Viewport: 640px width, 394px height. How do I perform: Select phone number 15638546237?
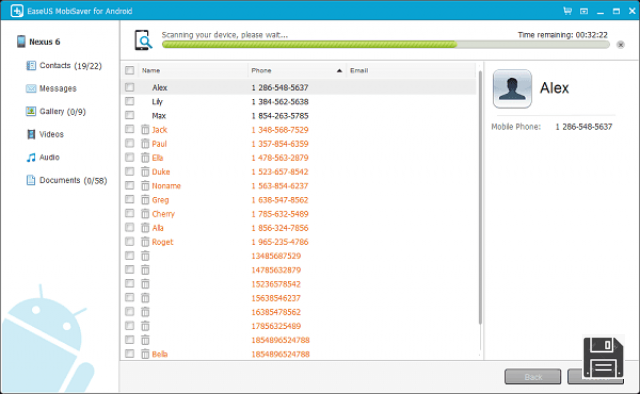coord(276,298)
